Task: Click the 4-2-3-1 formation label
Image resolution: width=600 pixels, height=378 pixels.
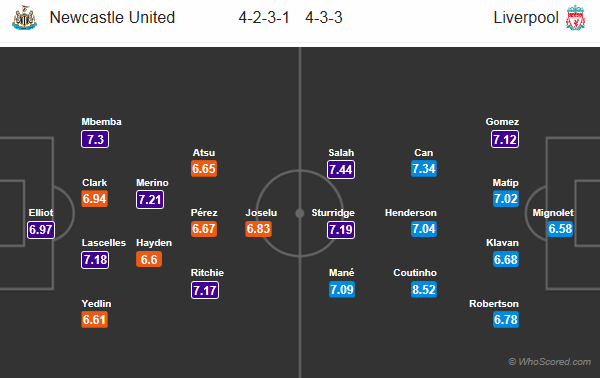Action: point(264,18)
